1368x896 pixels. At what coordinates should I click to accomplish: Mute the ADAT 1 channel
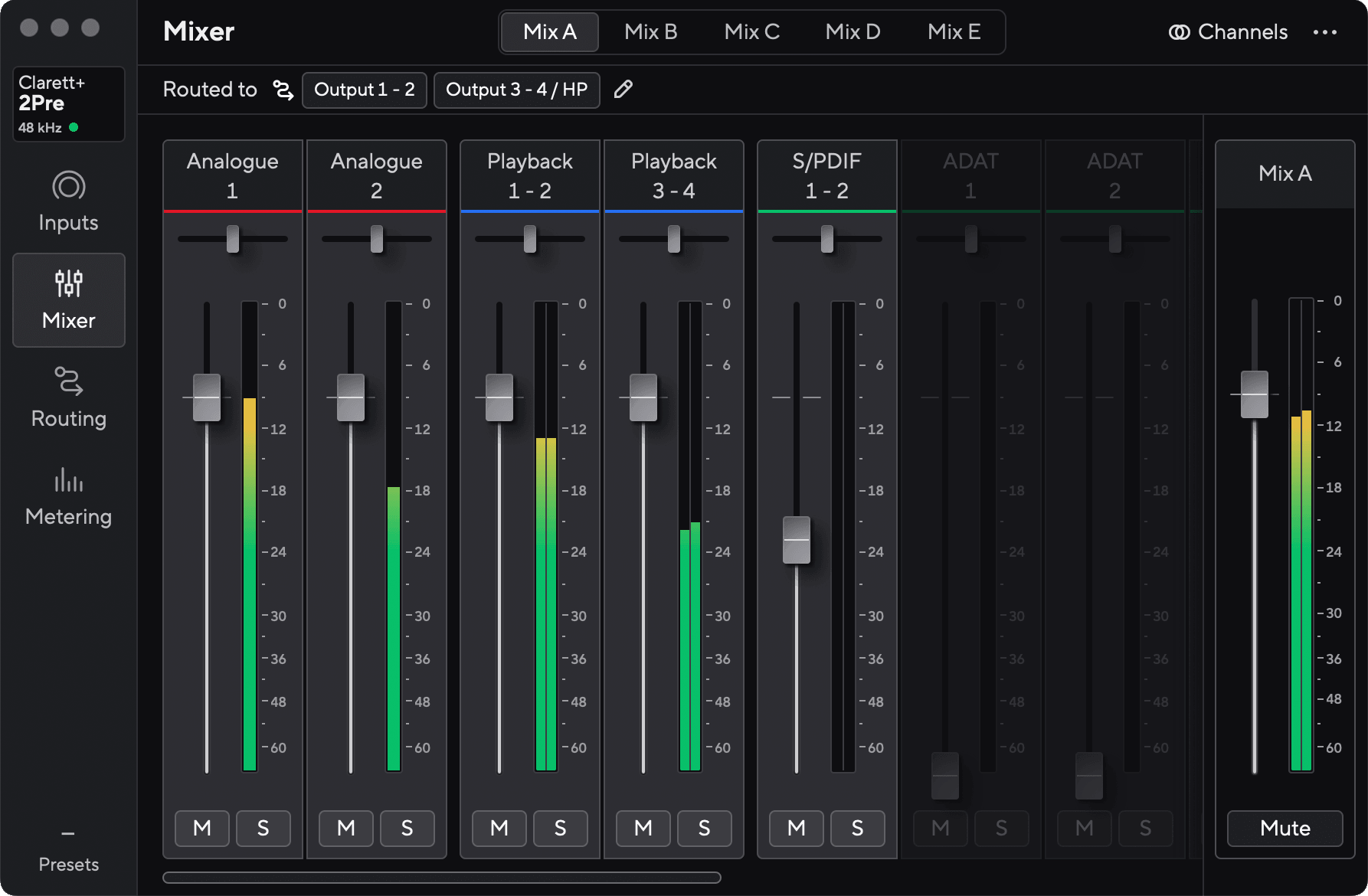point(941,828)
